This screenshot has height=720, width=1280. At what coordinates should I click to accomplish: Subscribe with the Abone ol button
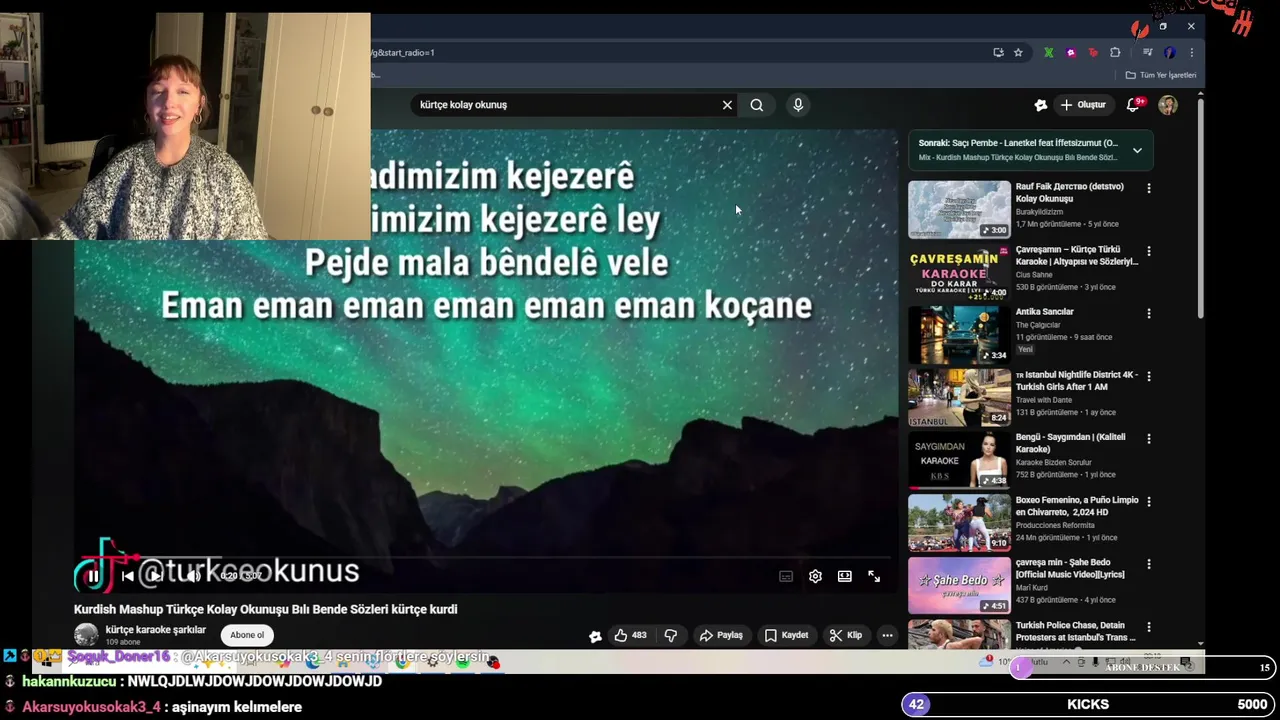pyautogui.click(x=247, y=635)
